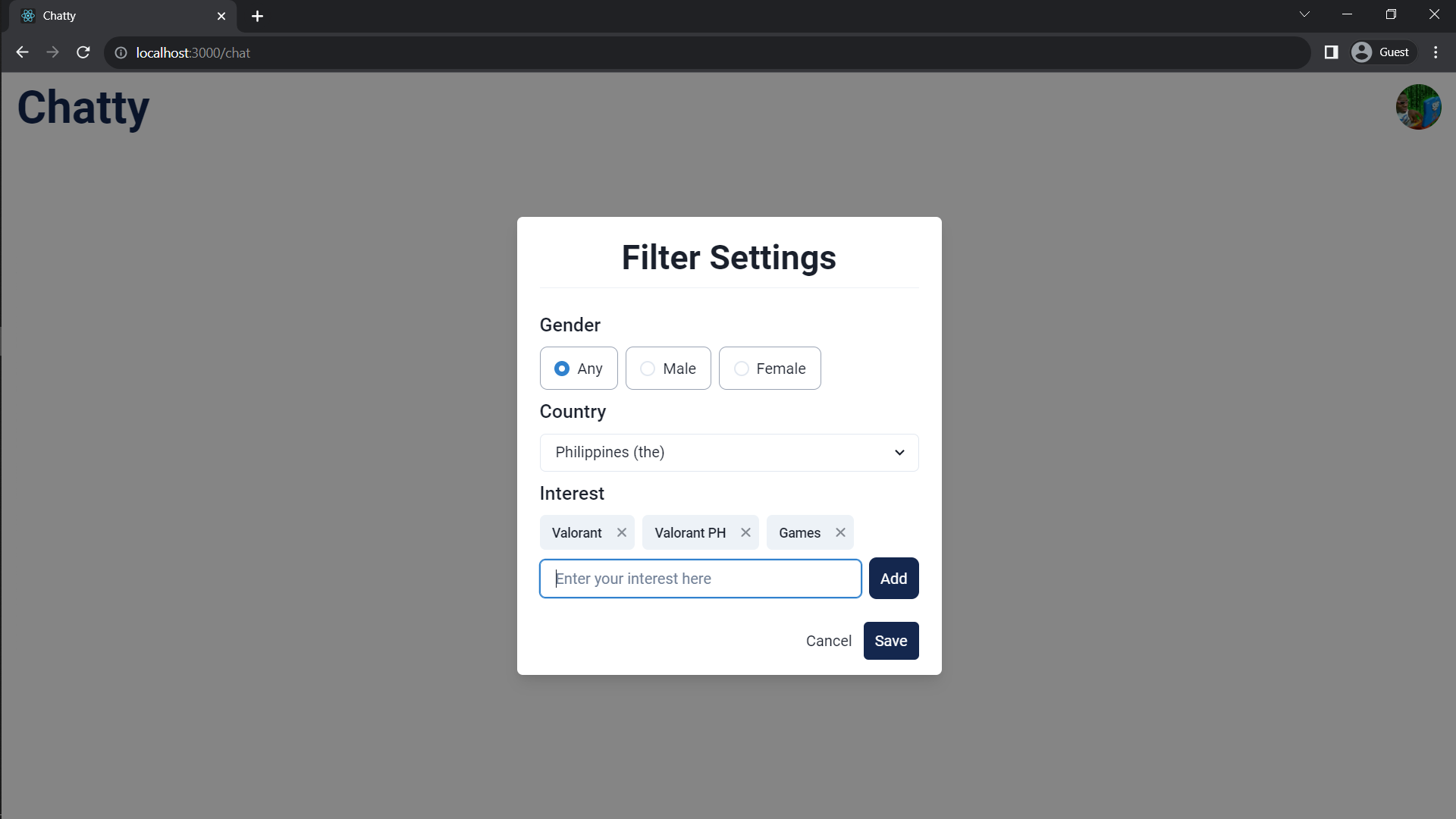Click the Chatty logo heading
The width and height of the screenshot is (1456, 819).
pos(83,108)
